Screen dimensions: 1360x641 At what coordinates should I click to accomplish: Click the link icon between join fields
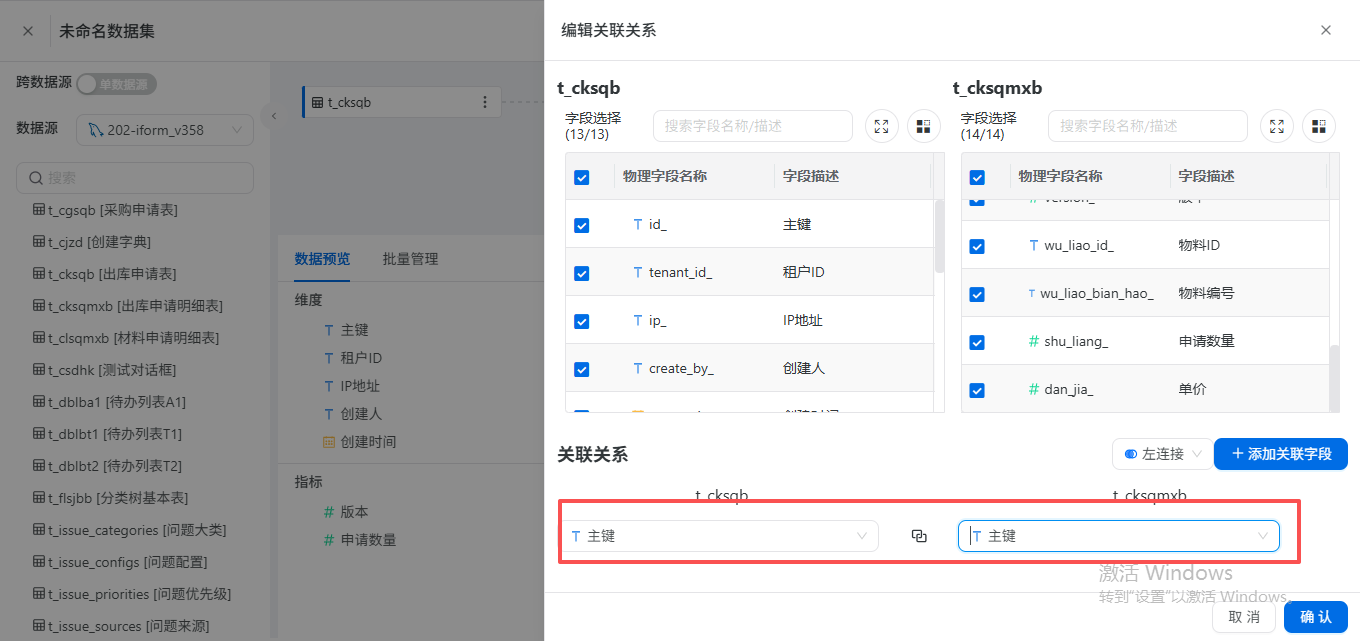pos(919,536)
